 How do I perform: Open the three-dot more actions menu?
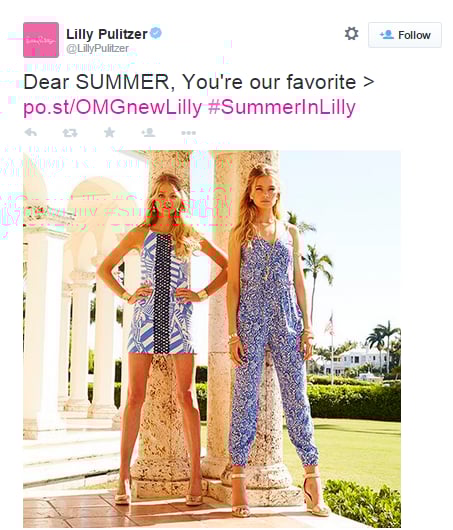(188, 133)
